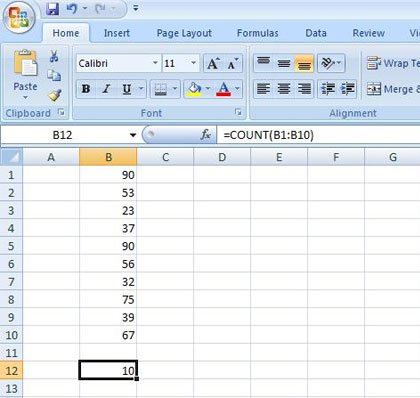The height and width of the screenshot is (398, 420).
Task: Open the Underline style dropdown arrow
Action: (141, 89)
